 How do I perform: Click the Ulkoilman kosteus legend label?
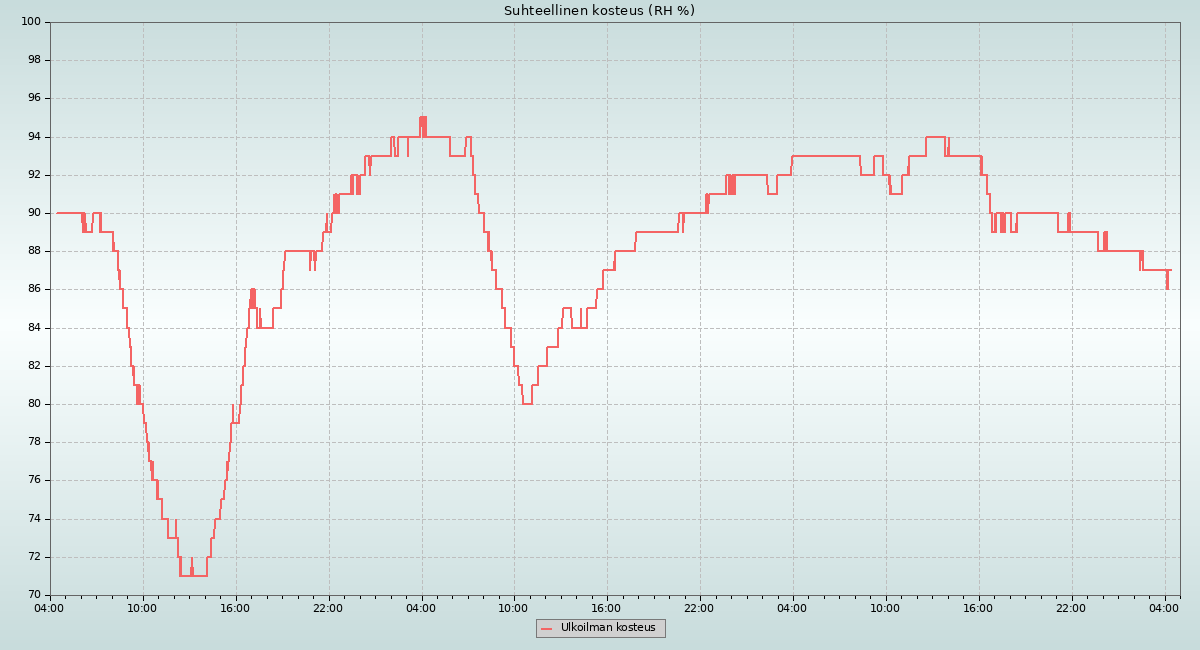click(608, 628)
